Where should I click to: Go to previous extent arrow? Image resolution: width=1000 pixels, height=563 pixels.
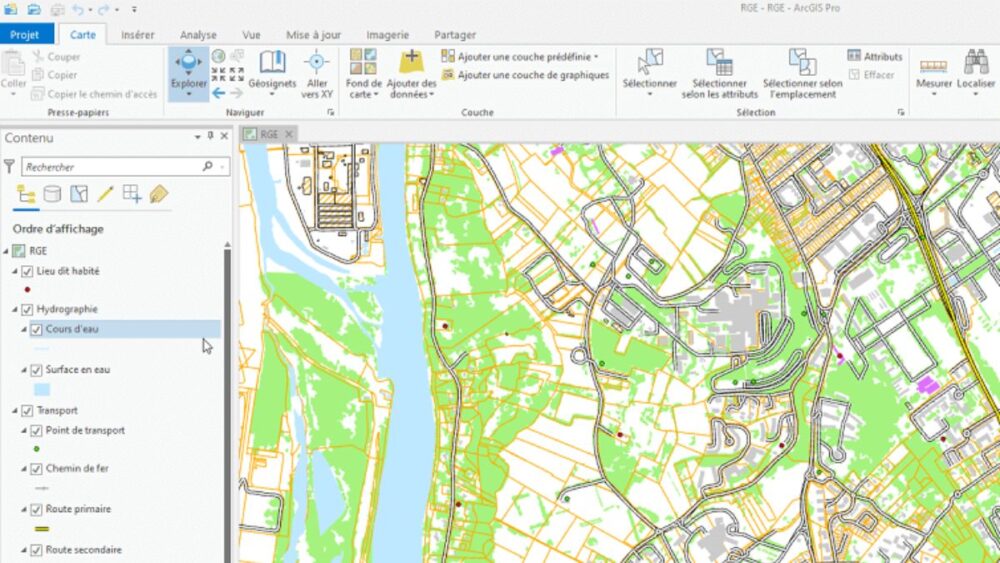click(218, 93)
